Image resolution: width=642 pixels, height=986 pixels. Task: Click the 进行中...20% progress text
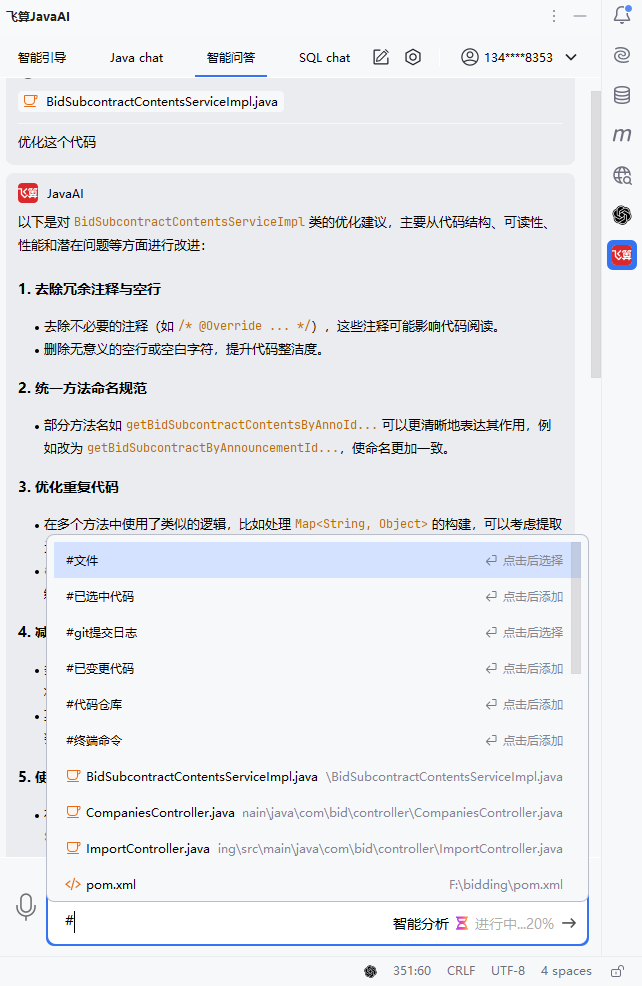point(514,923)
